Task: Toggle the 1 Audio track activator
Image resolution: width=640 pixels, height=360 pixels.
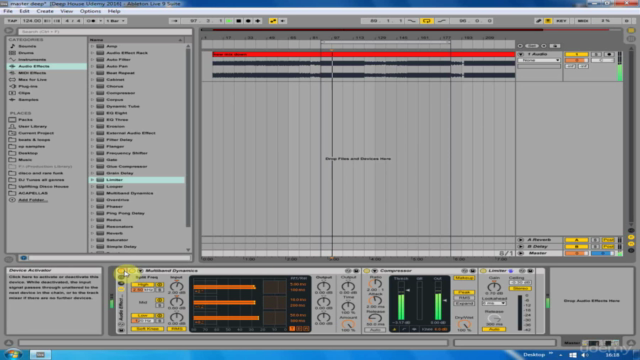Action: pyautogui.click(x=576, y=54)
